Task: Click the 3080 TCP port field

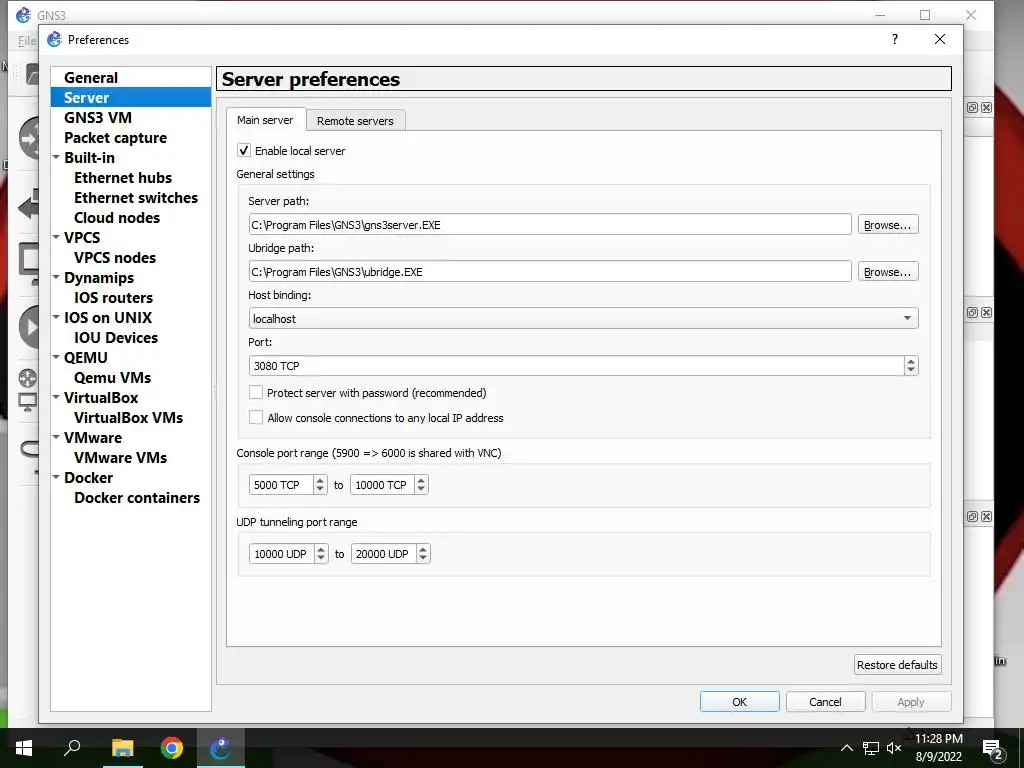Action: point(577,366)
